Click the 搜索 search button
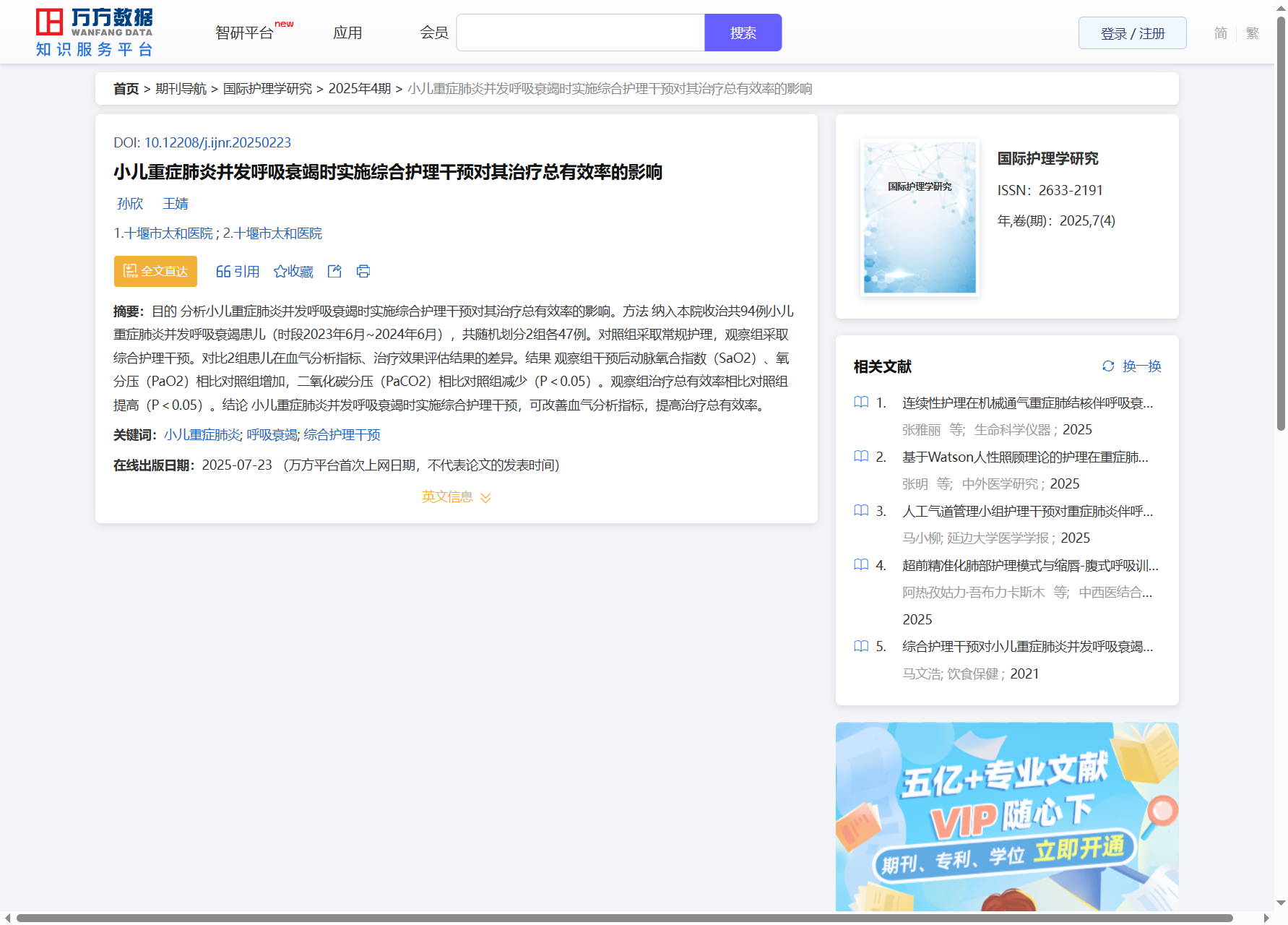The height and width of the screenshot is (925, 1288). point(743,33)
